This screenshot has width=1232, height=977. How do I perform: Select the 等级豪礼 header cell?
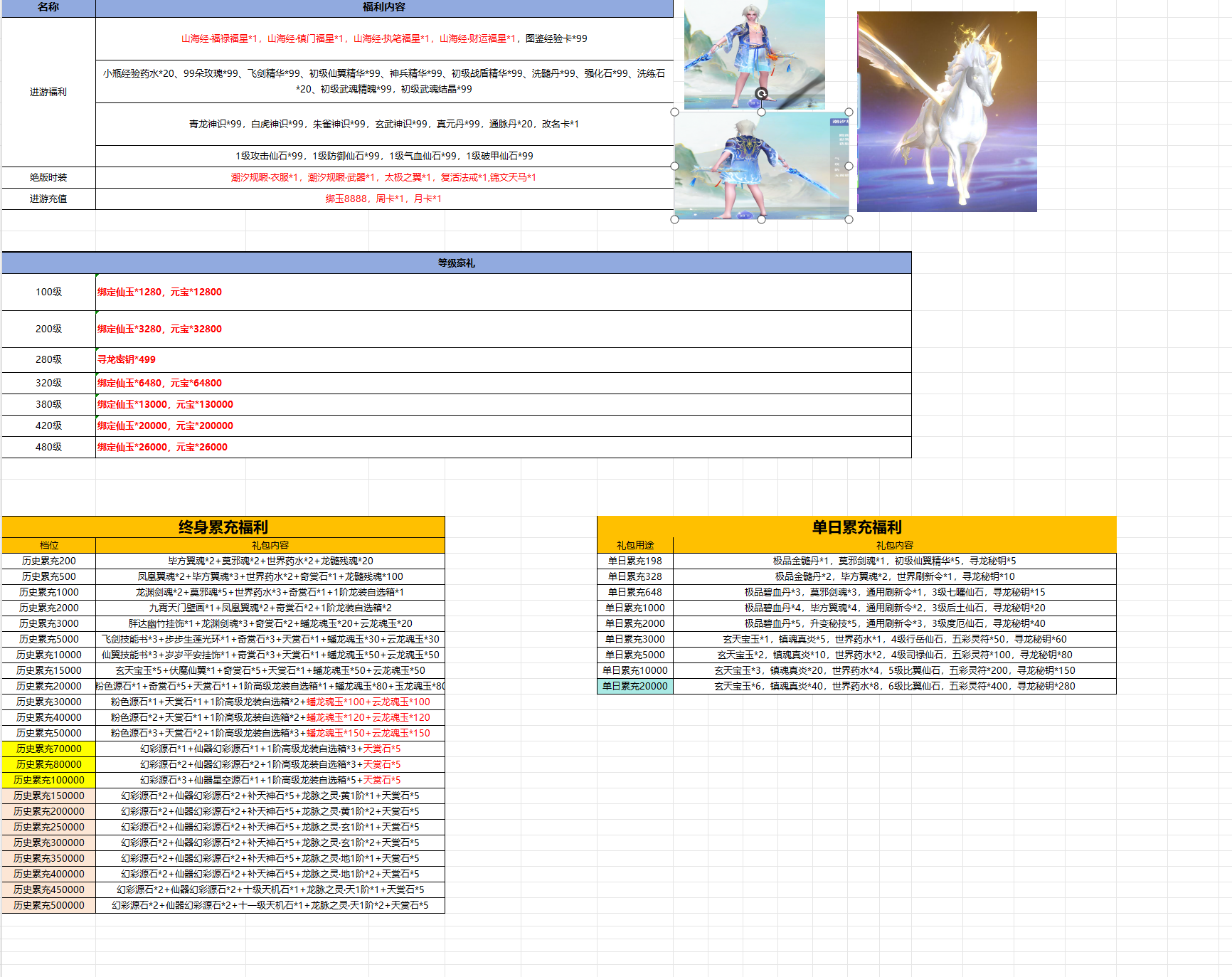456,263
